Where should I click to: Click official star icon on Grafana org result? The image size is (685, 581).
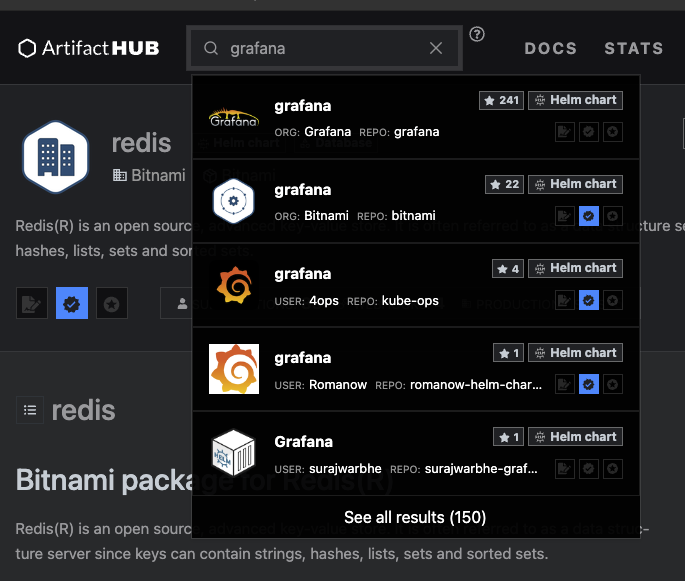pyautogui.click(x=612, y=131)
